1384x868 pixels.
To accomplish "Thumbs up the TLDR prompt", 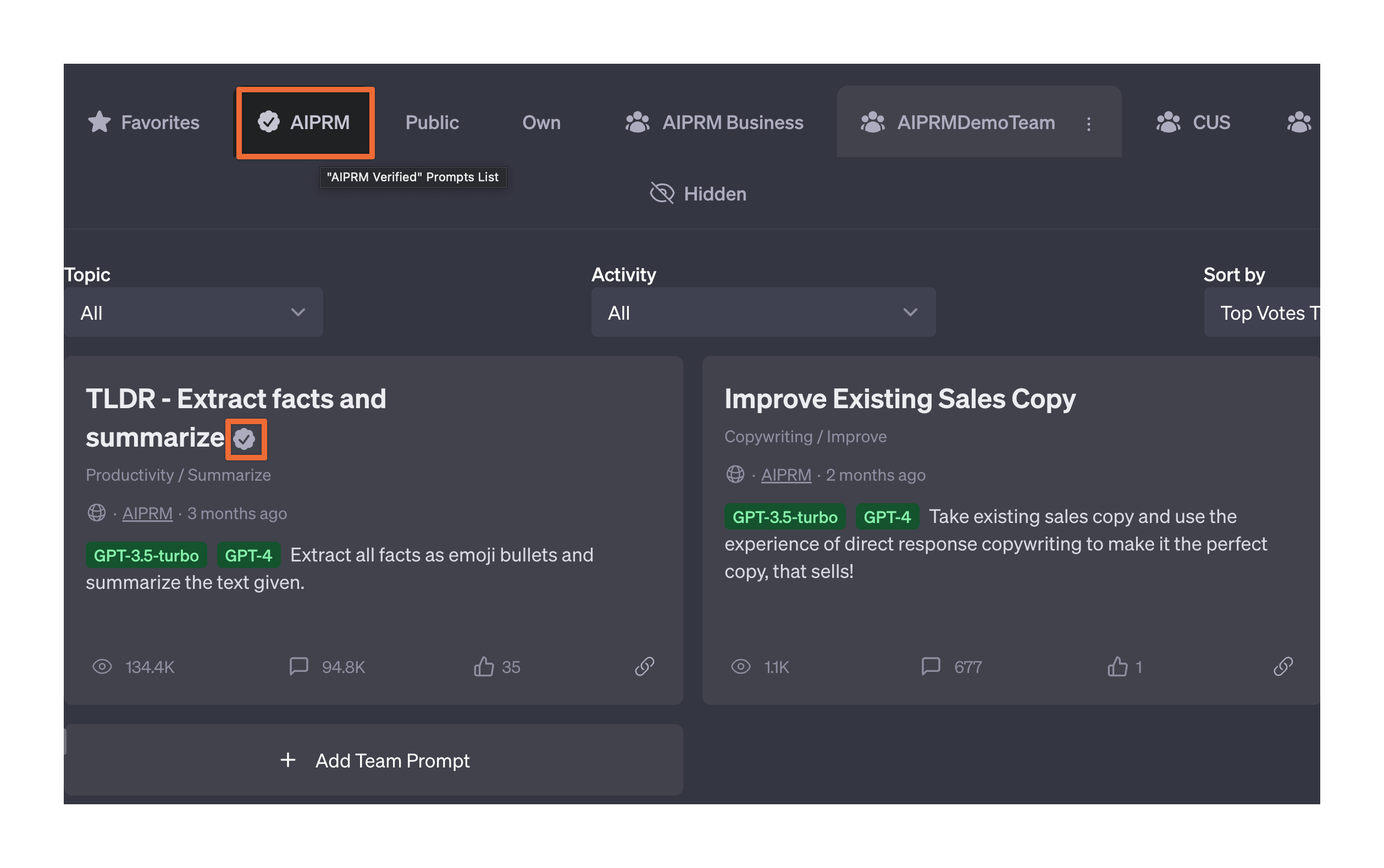I will [x=484, y=666].
